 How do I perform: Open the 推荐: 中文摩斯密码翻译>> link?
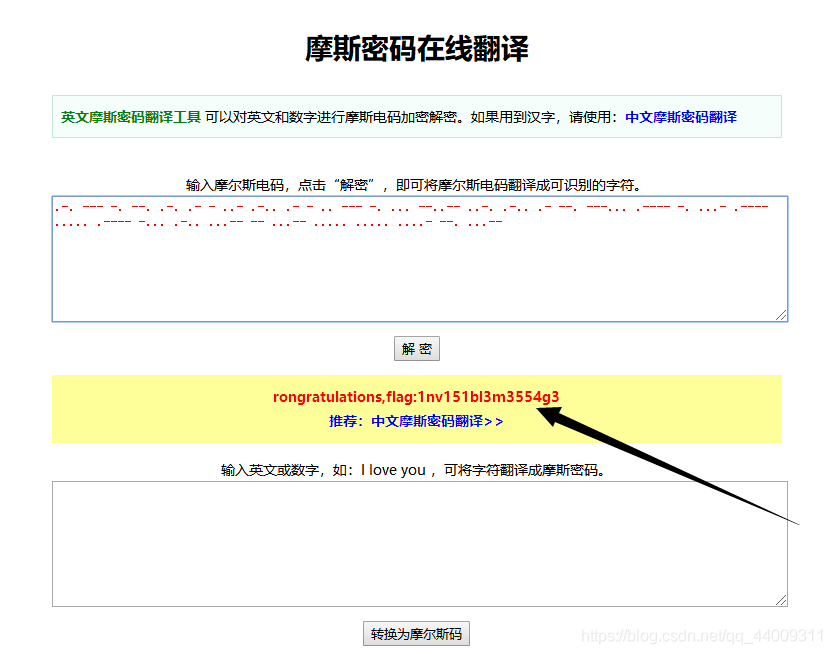pyautogui.click(x=416, y=421)
